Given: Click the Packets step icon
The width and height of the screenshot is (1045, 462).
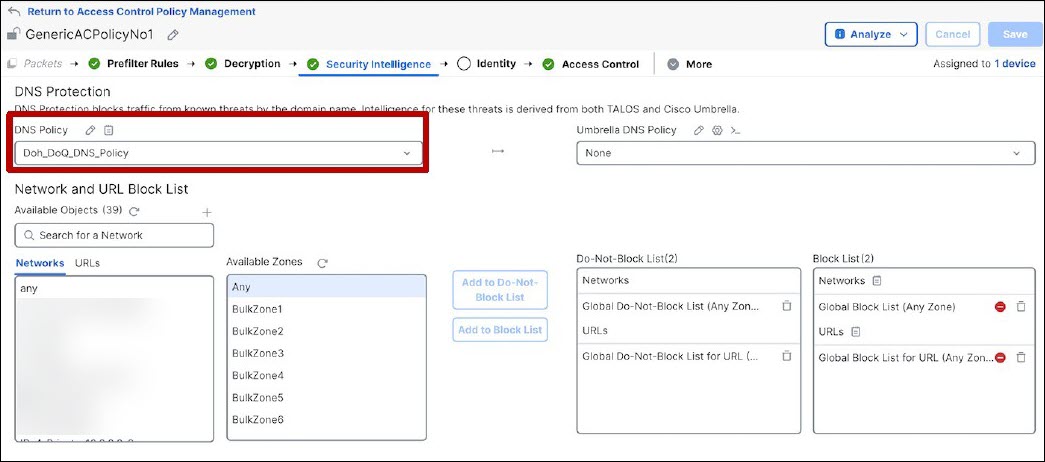Looking at the screenshot, I should coord(11,64).
